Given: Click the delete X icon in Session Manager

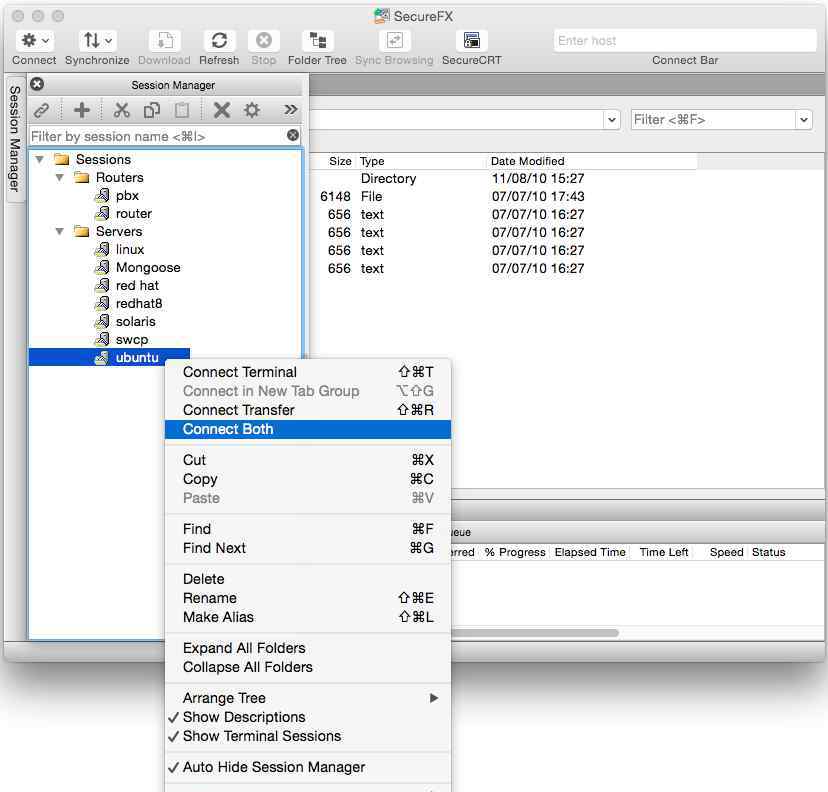Looking at the screenshot, I should tap(222, 110).
